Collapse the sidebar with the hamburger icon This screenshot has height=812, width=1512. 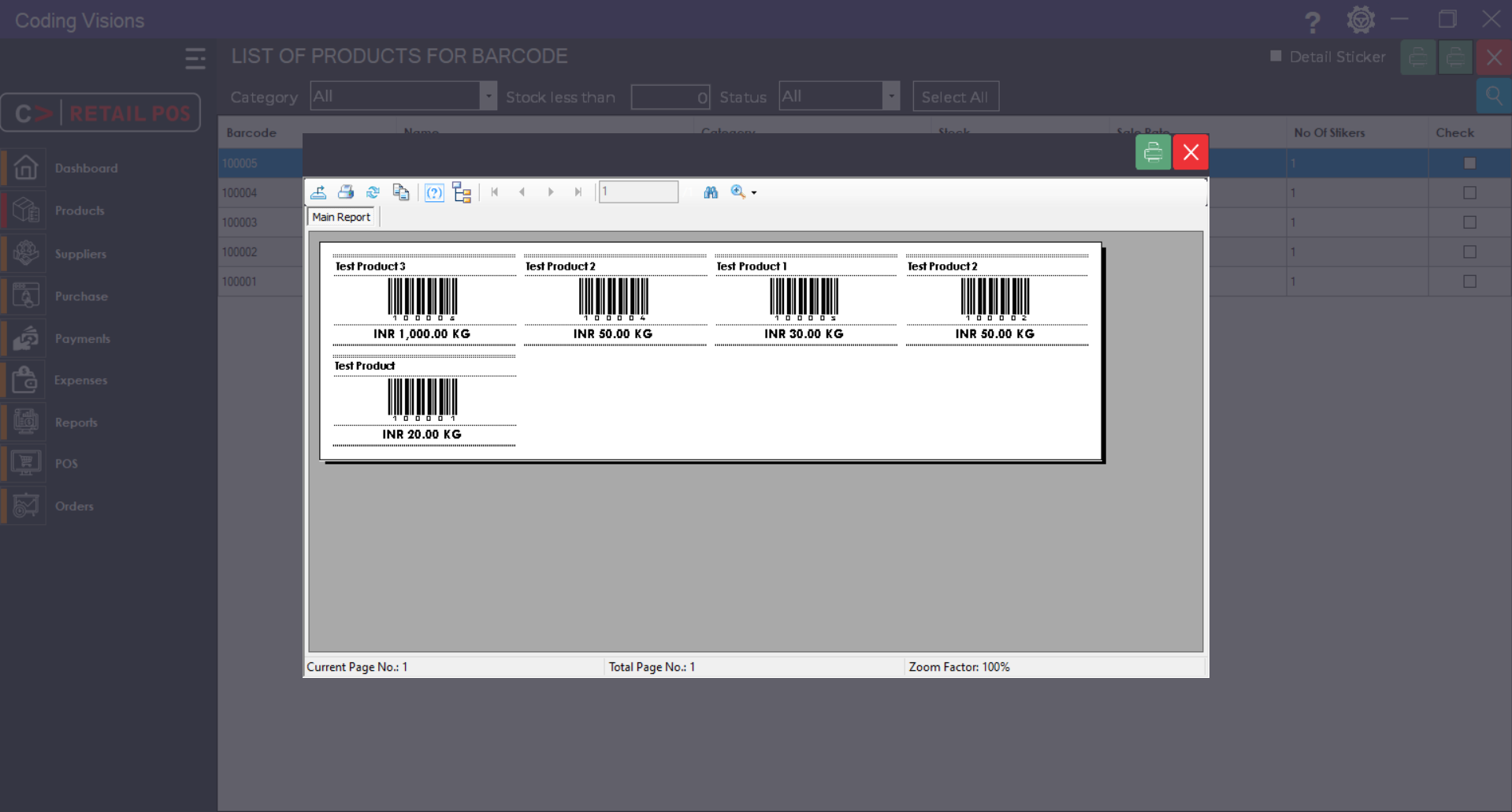tap(195, 58)
